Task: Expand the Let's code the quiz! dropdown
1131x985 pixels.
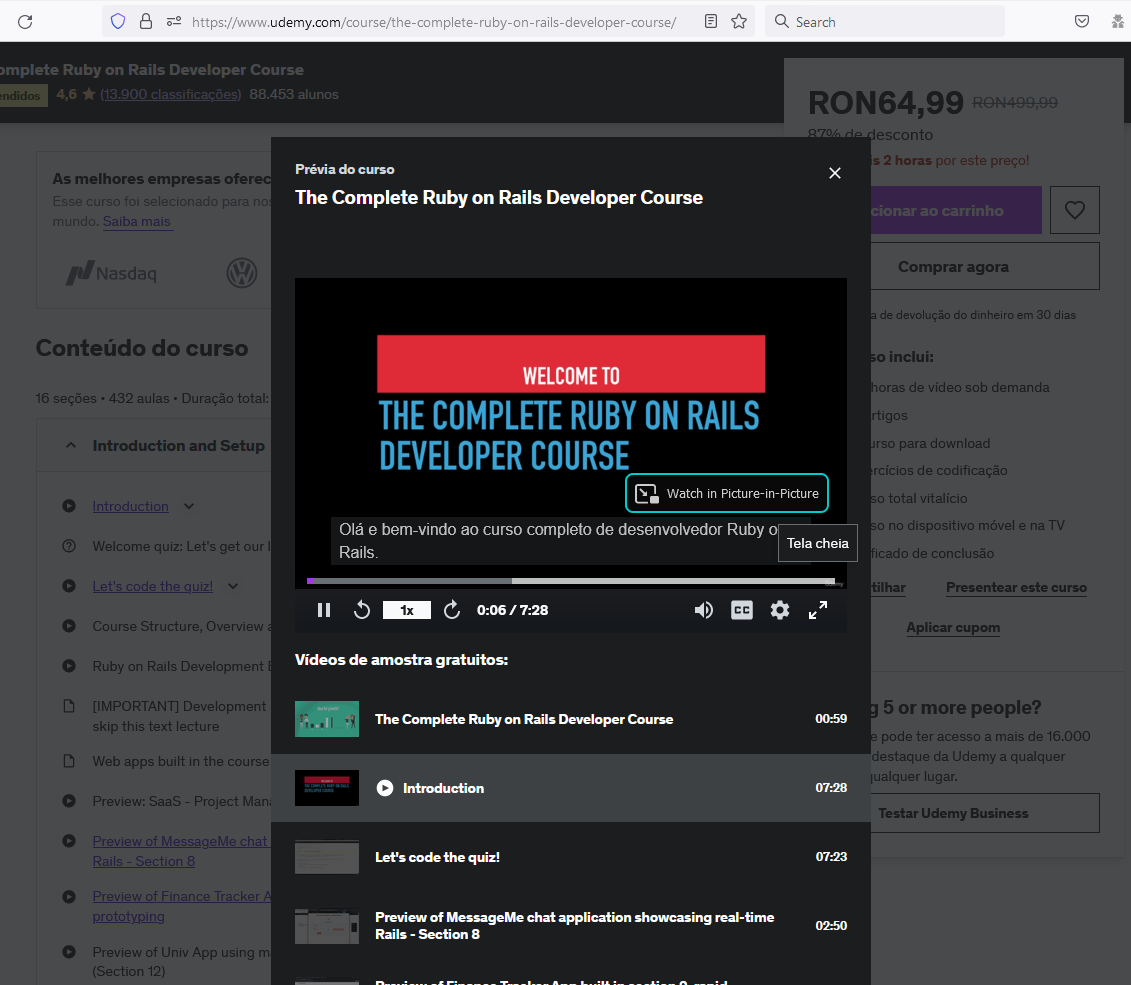Action: pos(233,585)
